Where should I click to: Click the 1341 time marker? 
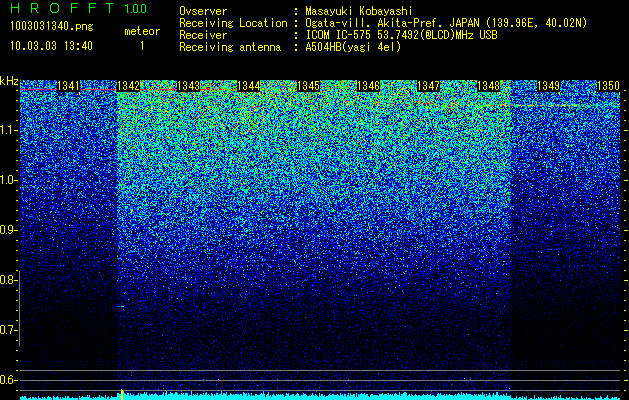click(x=69, y=86)
